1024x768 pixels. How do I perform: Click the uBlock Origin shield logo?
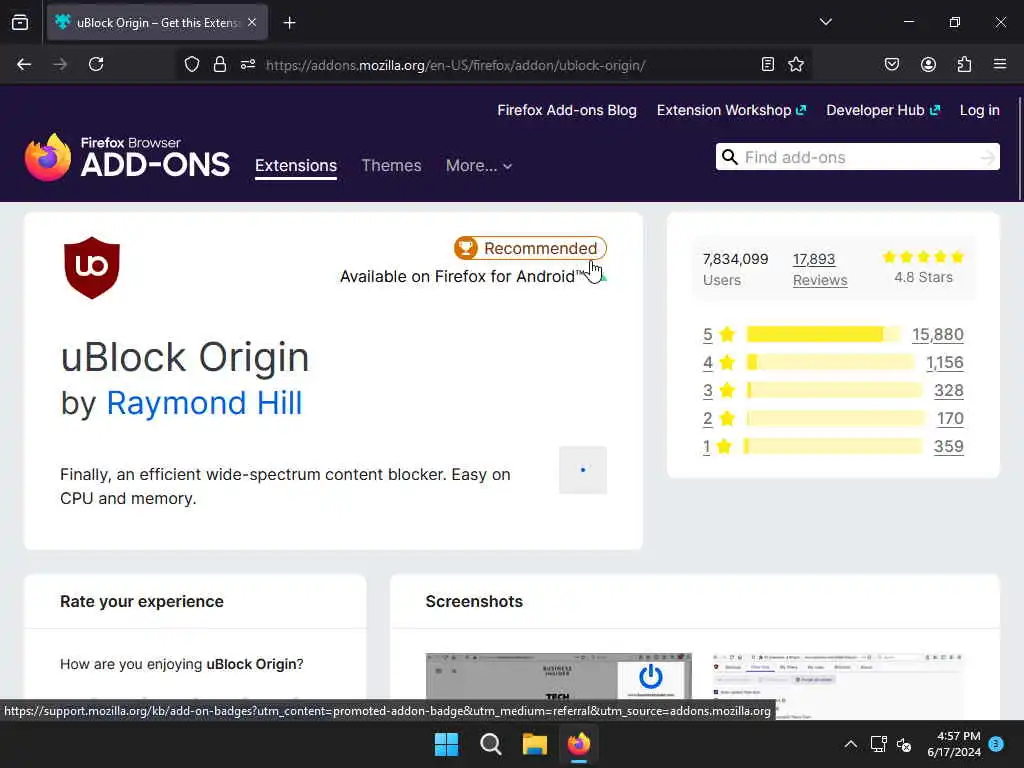pyautogui.click(x=91, y=267)
